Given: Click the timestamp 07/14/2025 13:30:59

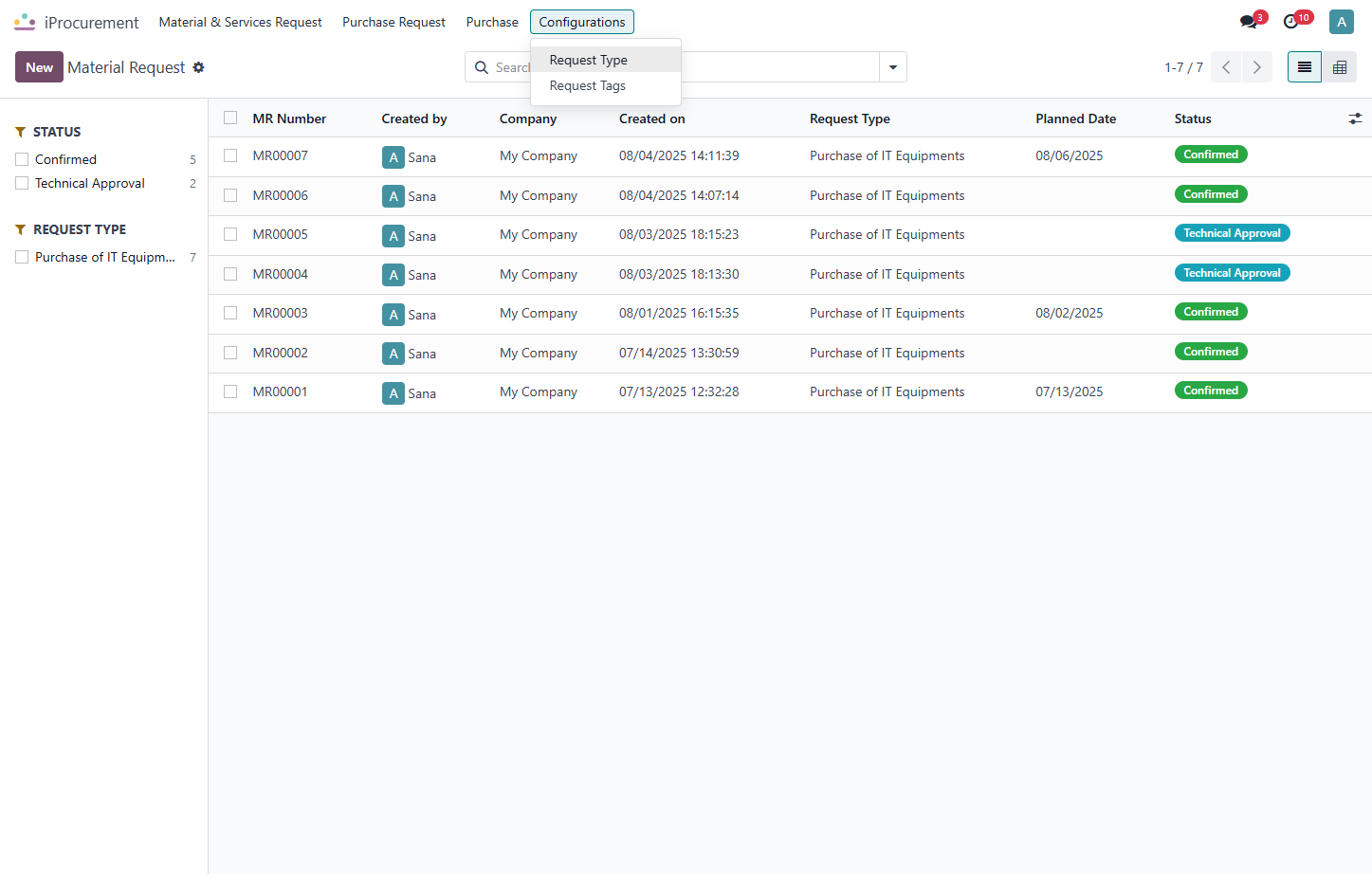Looking at the screenshot, I should click(x=679, y=353).
